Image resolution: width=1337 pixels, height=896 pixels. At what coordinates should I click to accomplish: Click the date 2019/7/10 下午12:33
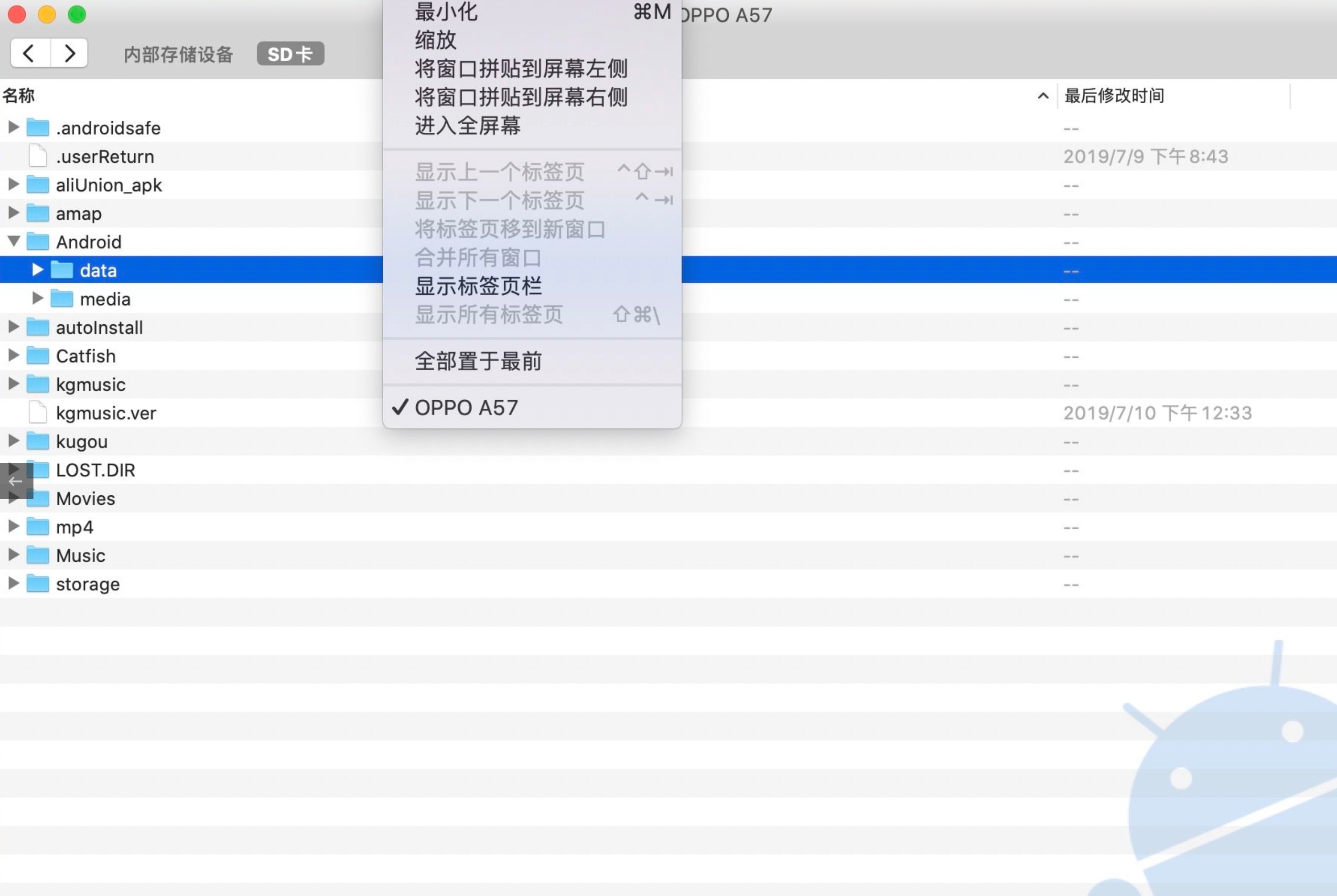1157,413
